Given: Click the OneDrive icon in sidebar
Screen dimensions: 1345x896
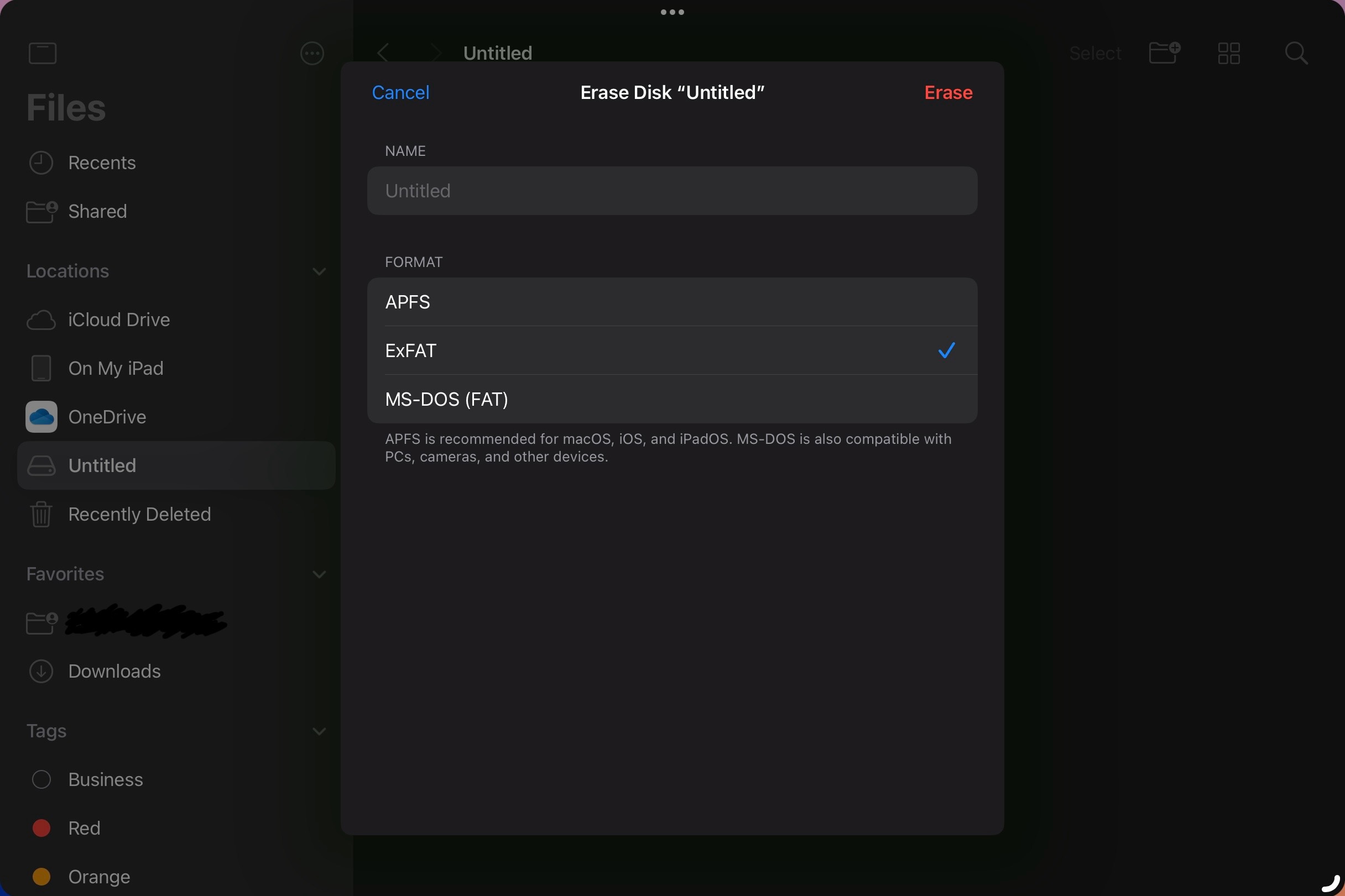Looking at the screenshot, I should (x=41, y=416).
